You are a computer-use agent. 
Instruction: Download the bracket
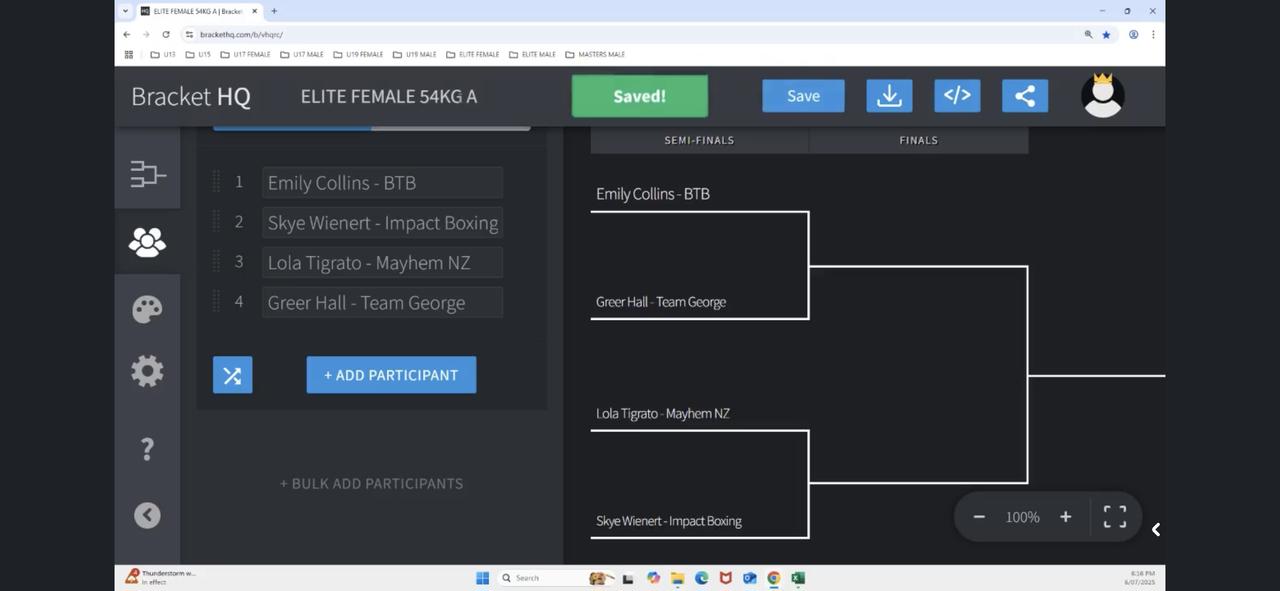[889, 96]
